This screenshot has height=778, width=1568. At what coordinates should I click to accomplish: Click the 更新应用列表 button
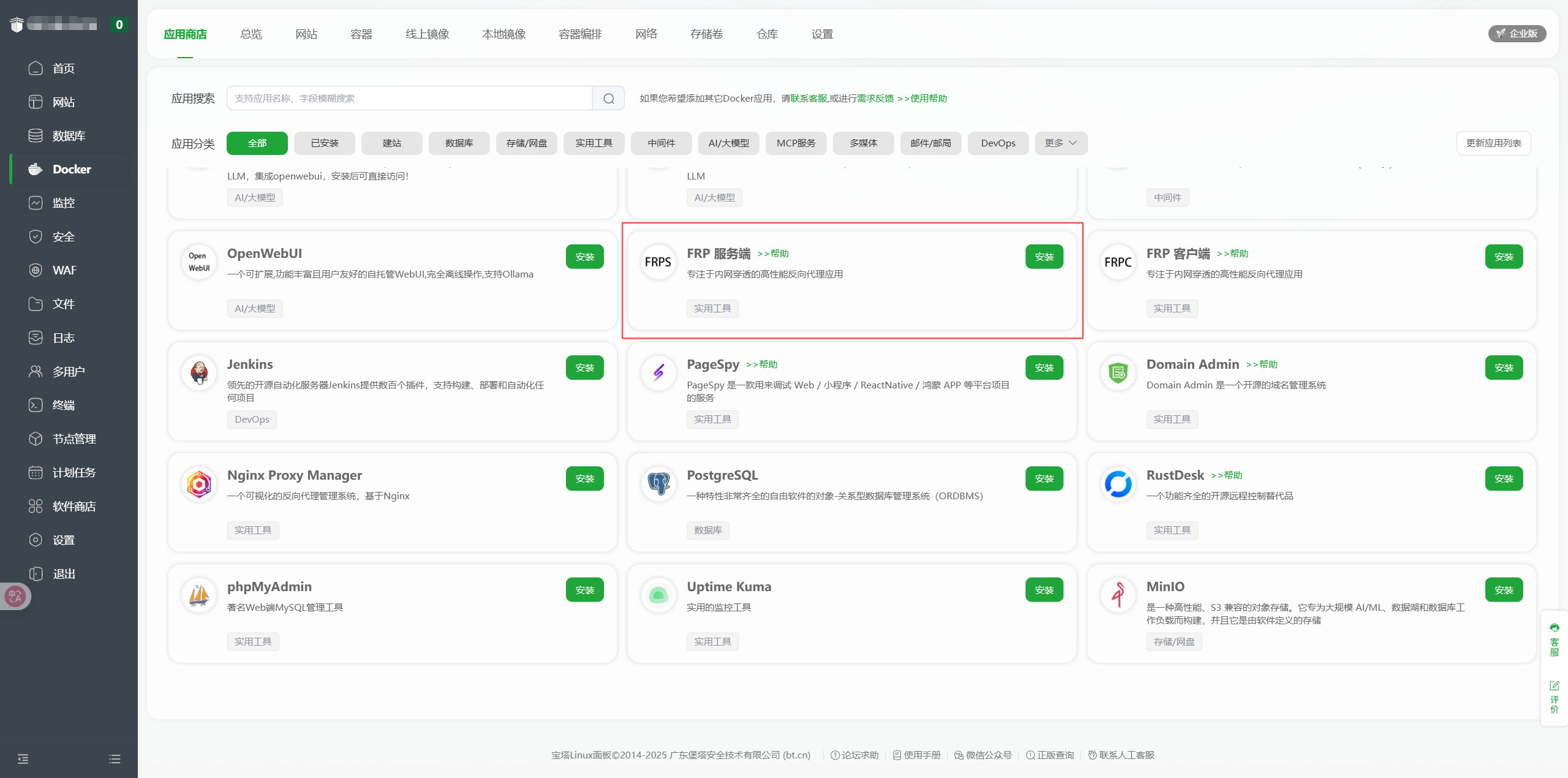coord(1493,143)
